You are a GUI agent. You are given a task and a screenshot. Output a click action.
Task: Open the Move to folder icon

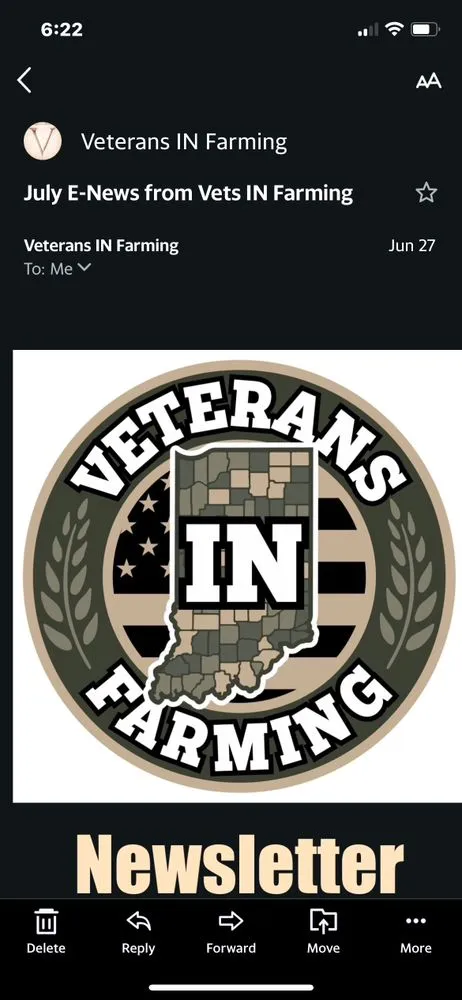coord(323,921)
